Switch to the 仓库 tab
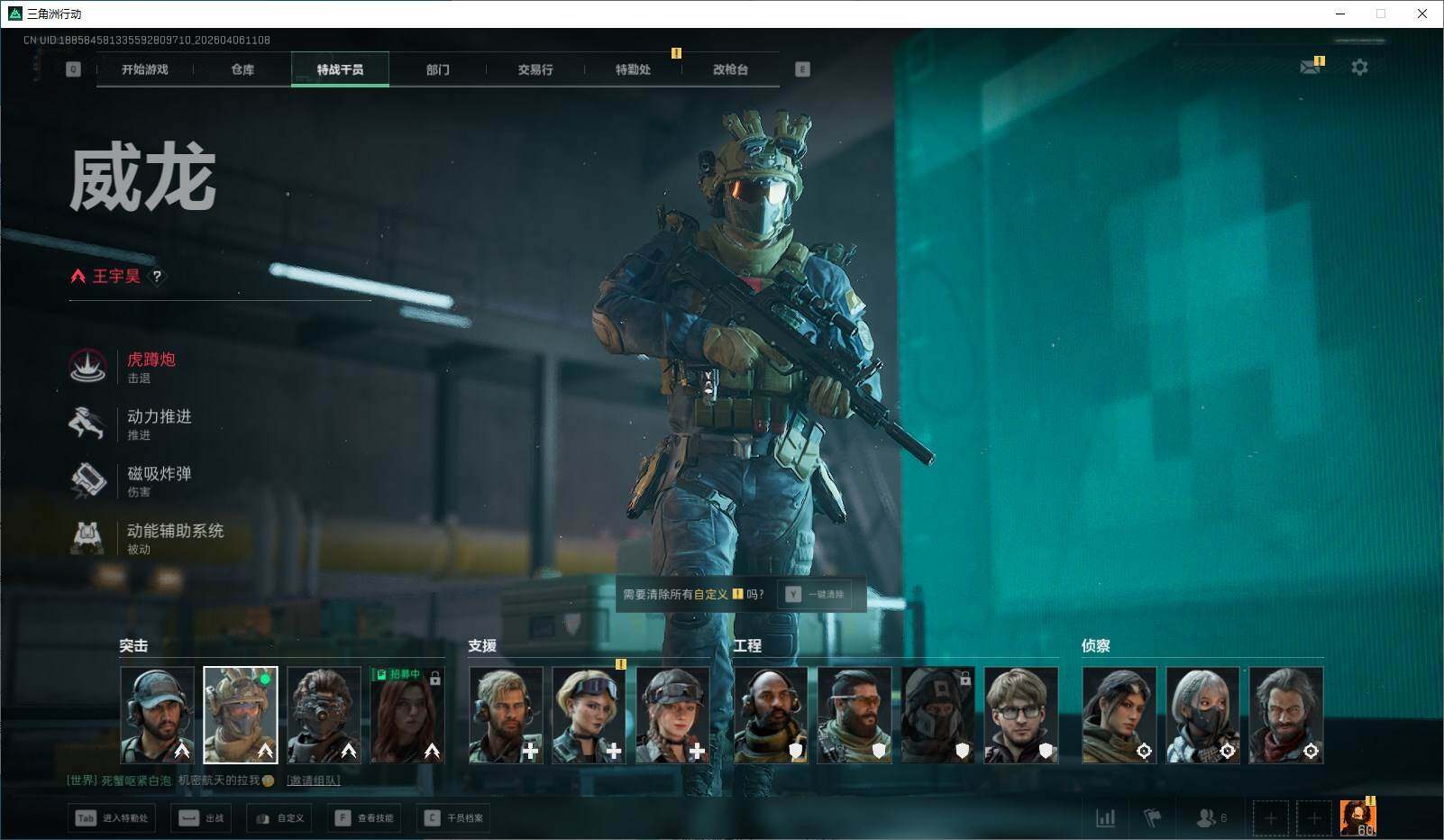 tap(242, 69)
